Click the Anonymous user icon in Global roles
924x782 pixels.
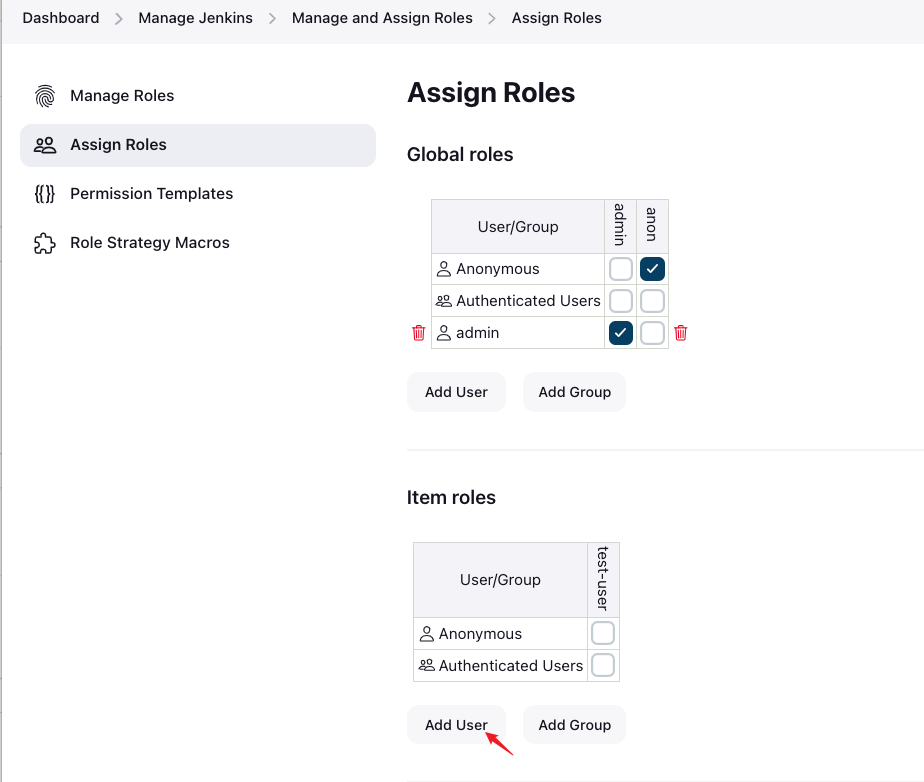(x=444, y=269)
